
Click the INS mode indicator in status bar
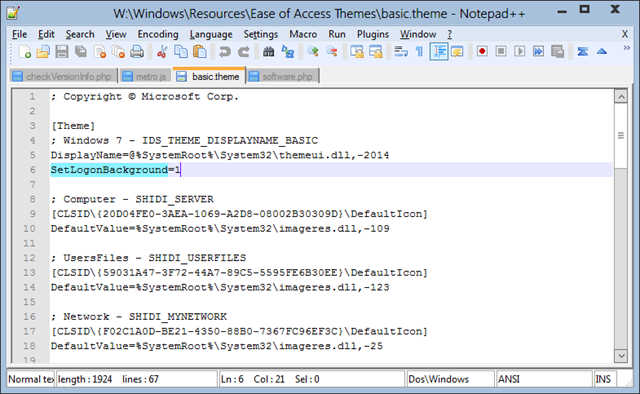coord(603,379)
